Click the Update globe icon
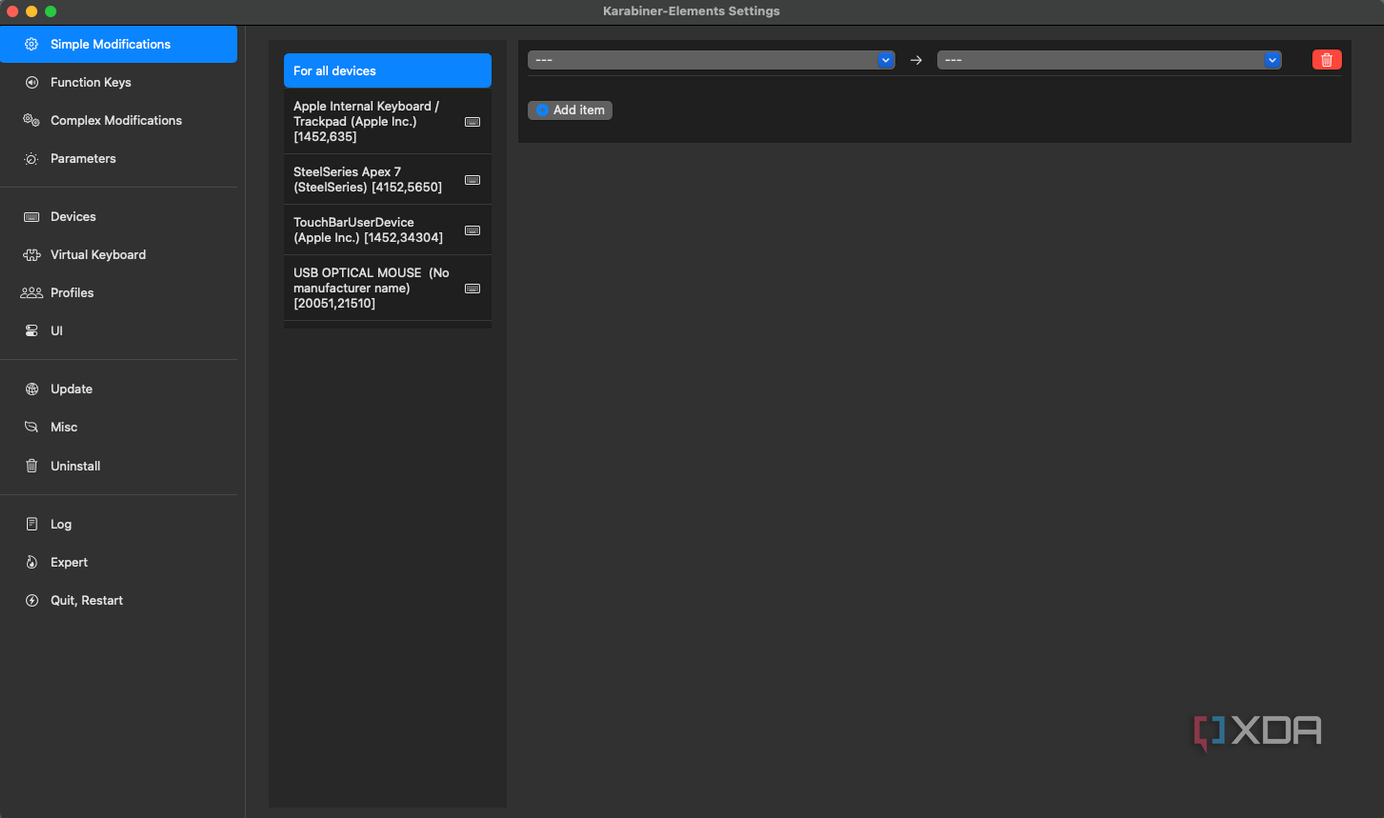This screenshot has height=818, width=1384. tap(31, 388)
